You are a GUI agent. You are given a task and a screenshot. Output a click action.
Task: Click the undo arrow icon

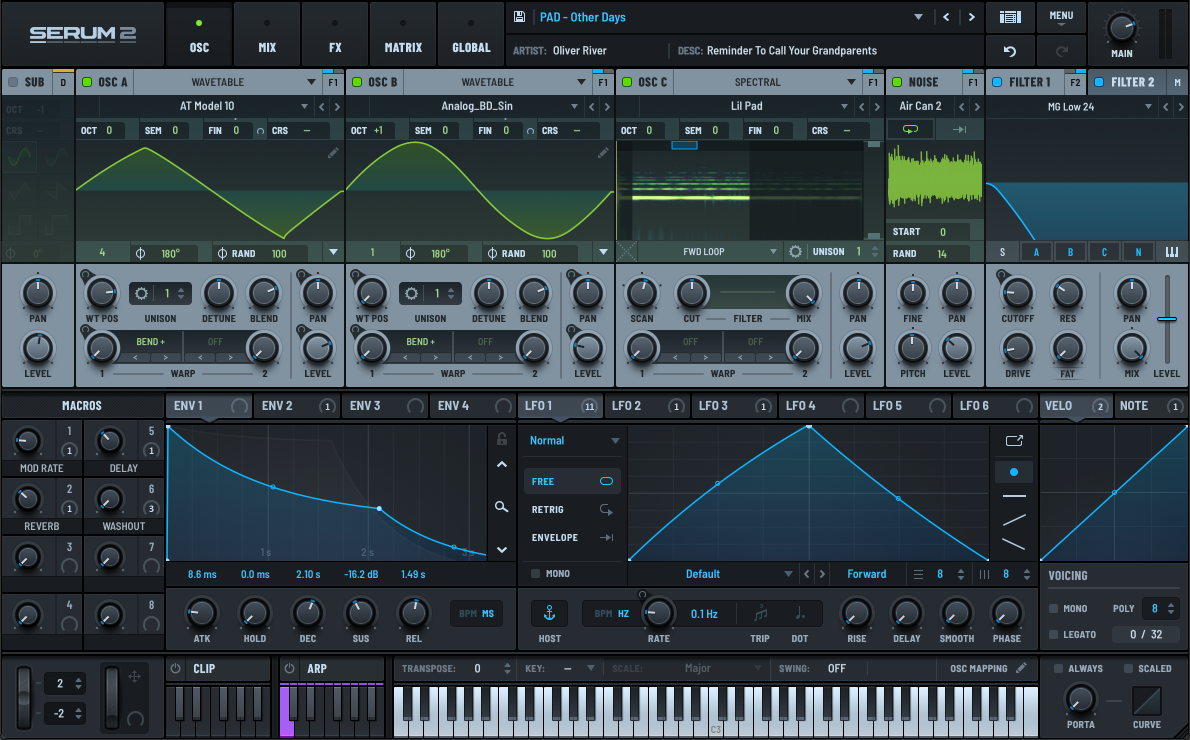[1010, 50]
